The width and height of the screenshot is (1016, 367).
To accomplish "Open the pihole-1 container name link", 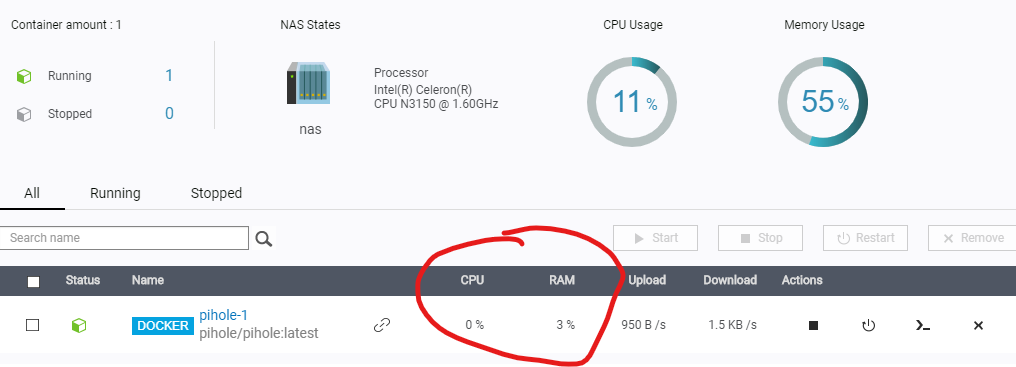I will tap(224, 315).
